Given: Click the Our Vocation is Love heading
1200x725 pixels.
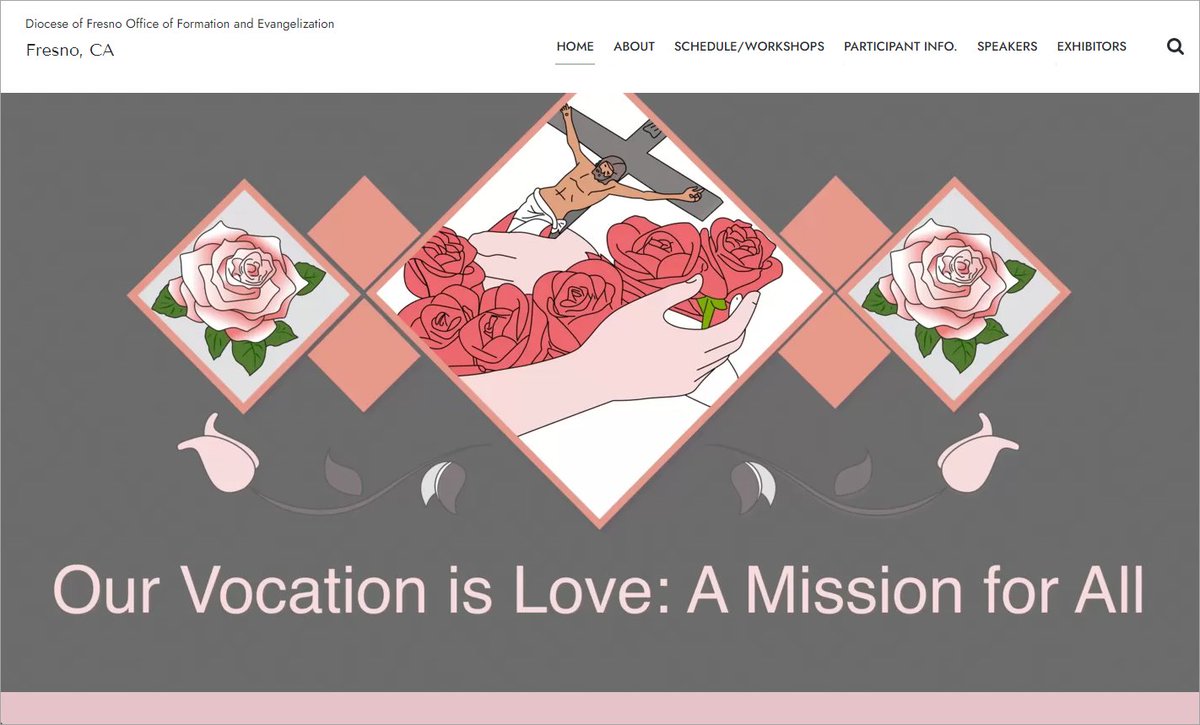Looking at the screenshot, I should point(600,590).
